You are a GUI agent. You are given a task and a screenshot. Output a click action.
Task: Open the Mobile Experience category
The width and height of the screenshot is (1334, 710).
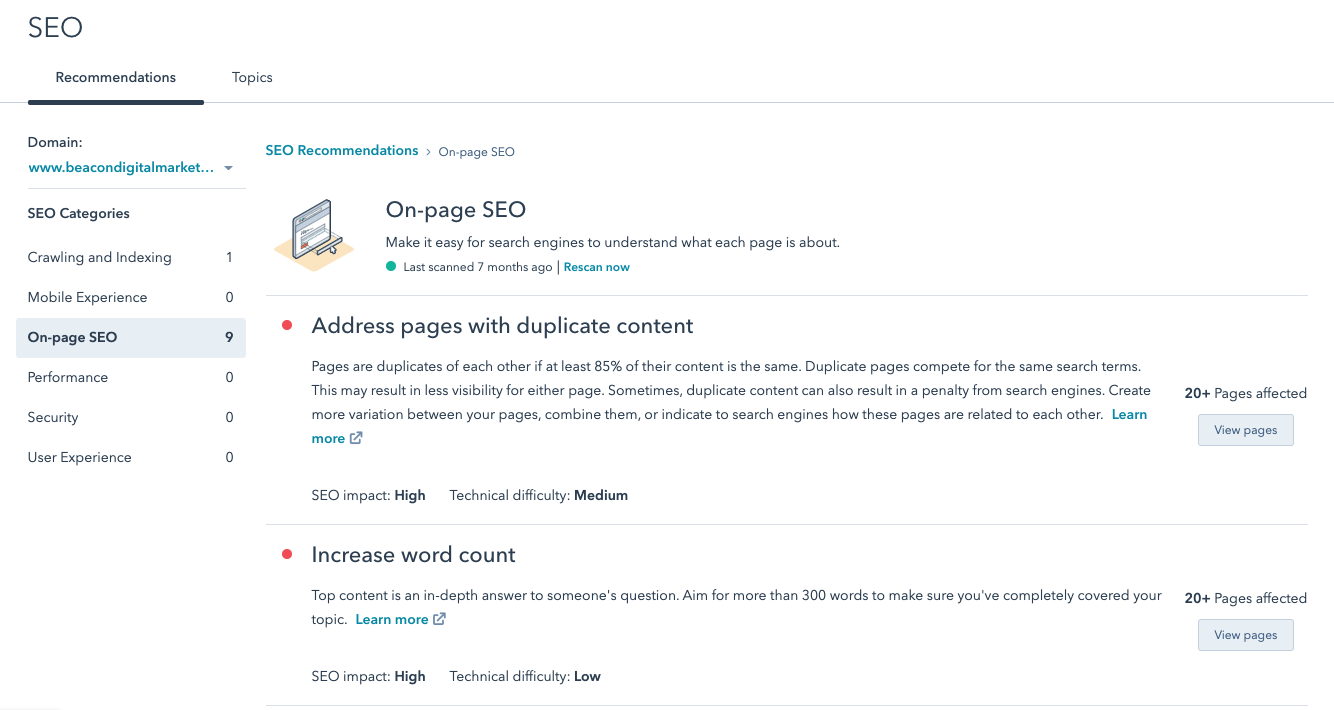coord(86,297)
